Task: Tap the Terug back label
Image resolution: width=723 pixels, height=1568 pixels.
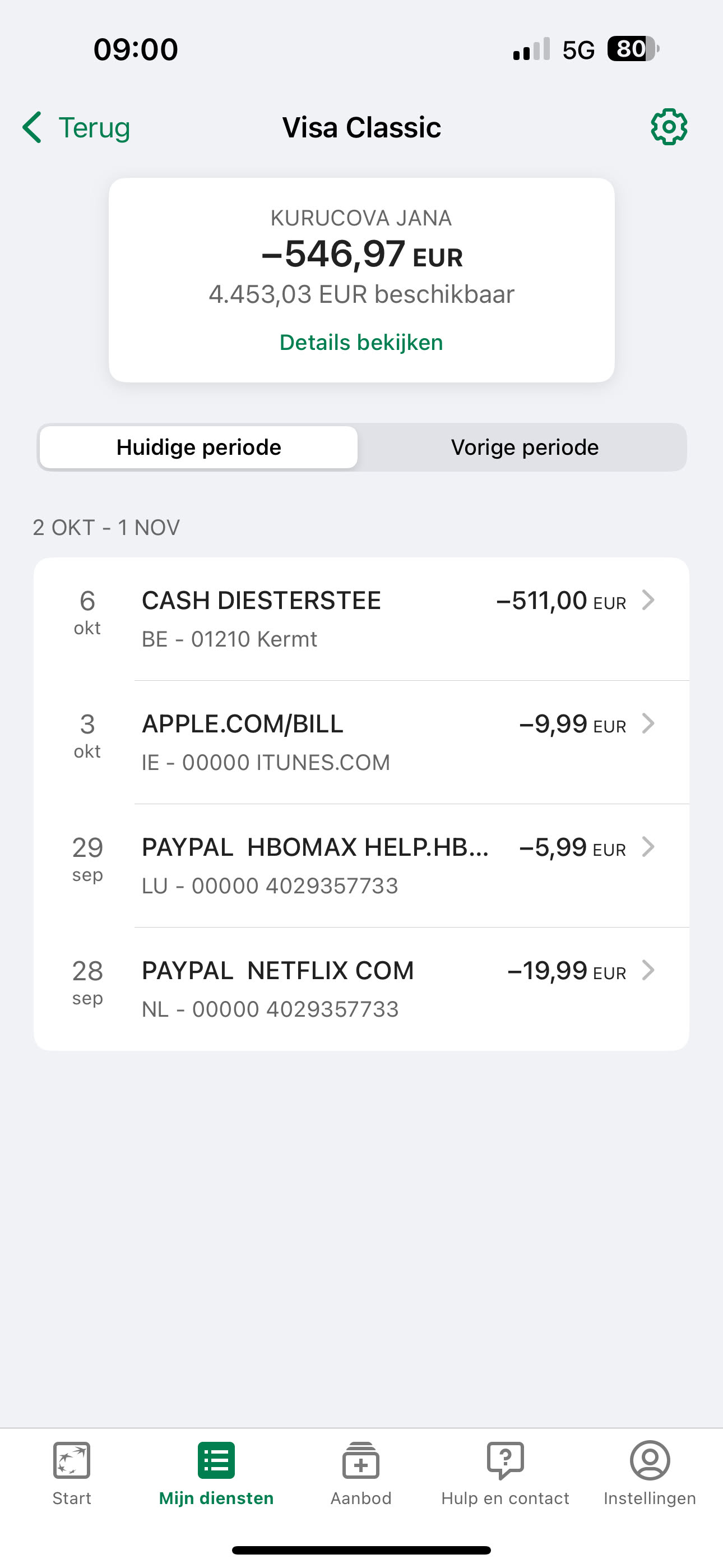Action: point(94,128)
